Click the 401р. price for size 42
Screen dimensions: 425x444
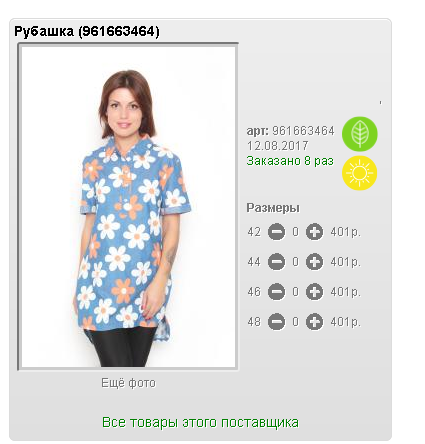click(345, 232)
